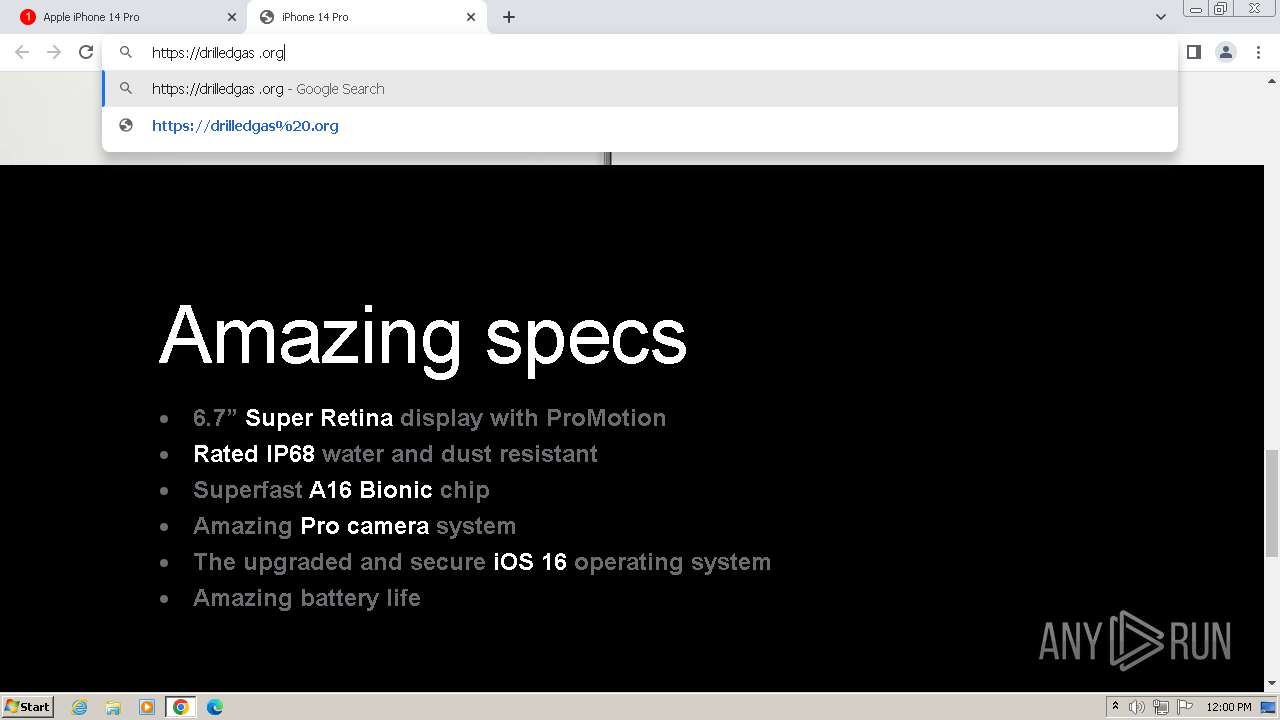Click the Windows Start button

[x=28, y=706]
